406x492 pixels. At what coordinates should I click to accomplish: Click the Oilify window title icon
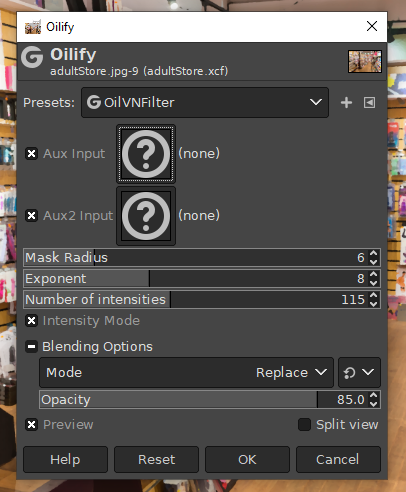(x=33, y=27)
